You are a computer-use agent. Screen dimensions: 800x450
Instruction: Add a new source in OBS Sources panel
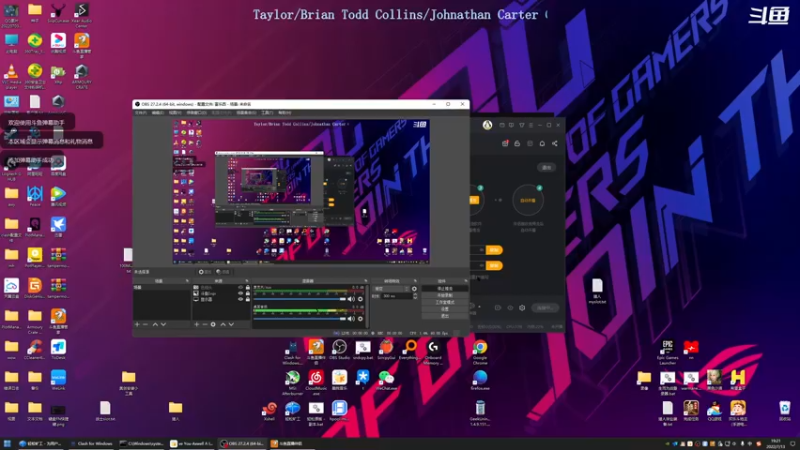196,324
